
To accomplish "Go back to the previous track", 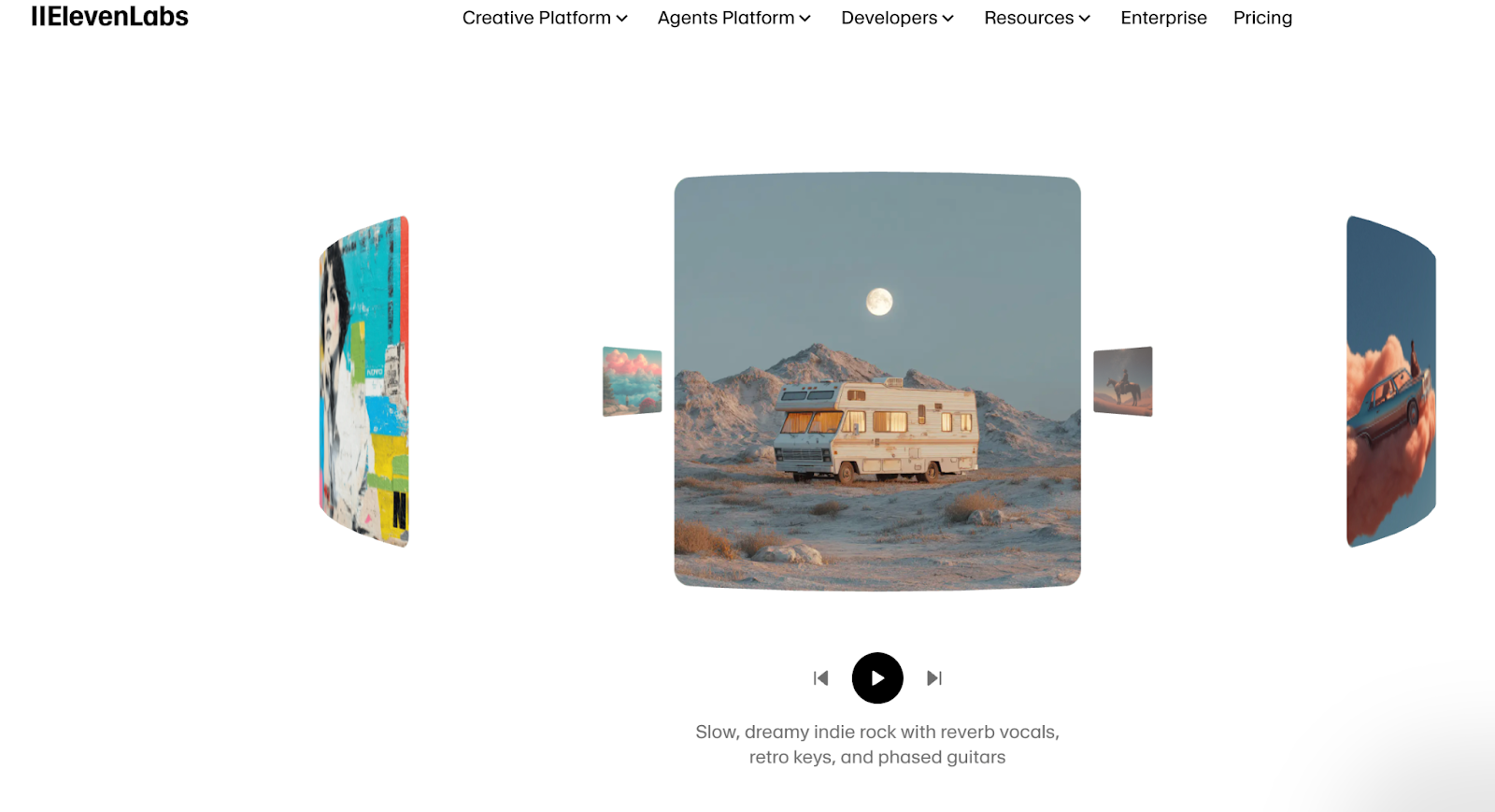I will (820, 678).
